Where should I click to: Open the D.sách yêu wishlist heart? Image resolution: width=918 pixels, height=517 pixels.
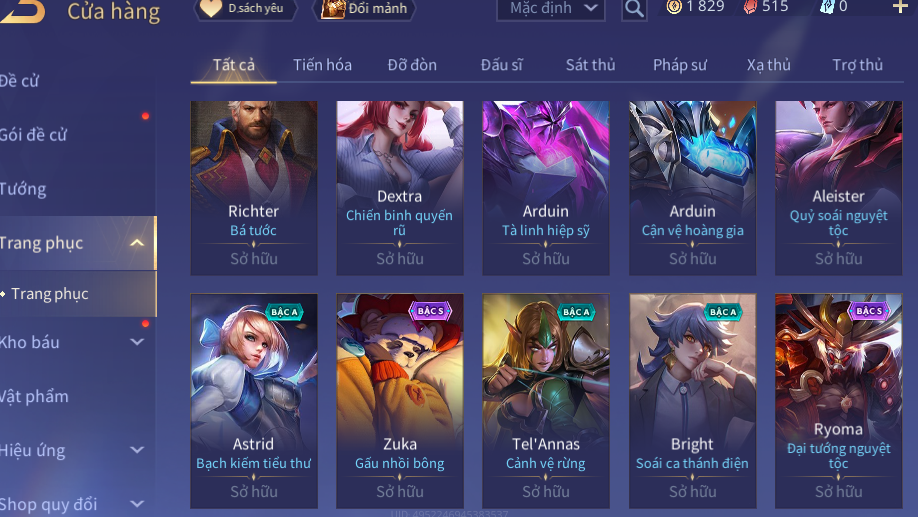click(x=211, y=8)
